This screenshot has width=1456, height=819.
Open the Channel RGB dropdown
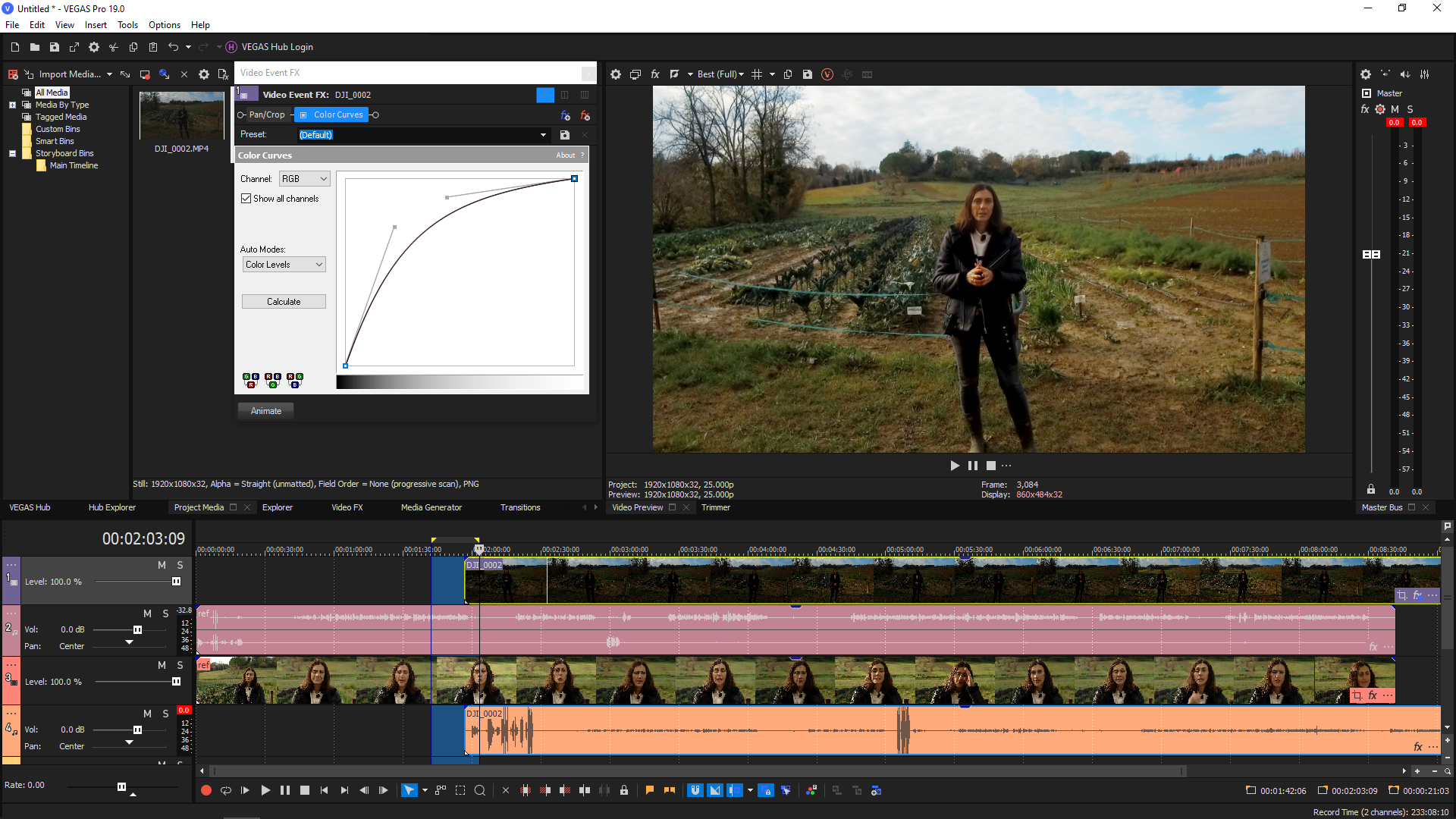pos(304,179)
